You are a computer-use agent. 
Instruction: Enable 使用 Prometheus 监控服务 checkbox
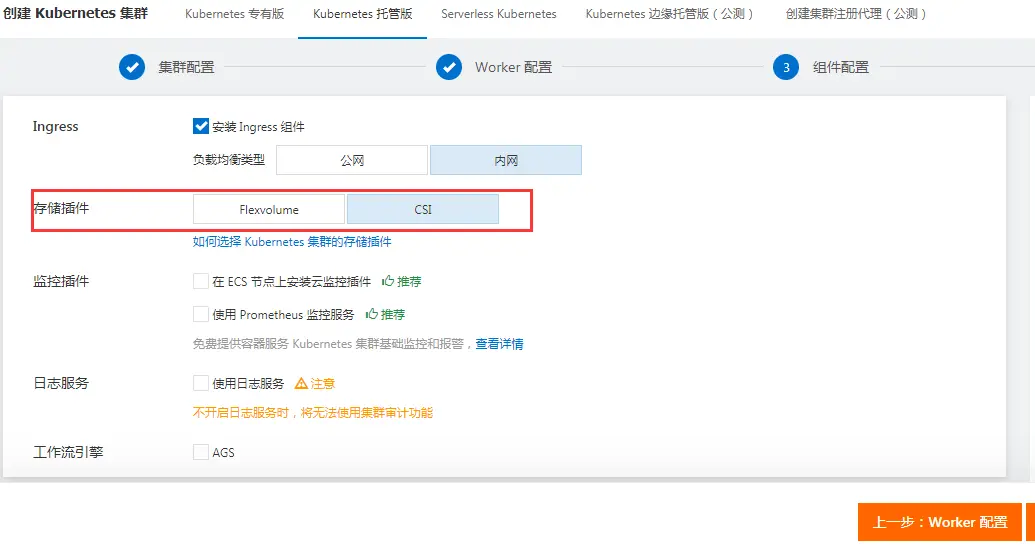click(x=201, y=314)
